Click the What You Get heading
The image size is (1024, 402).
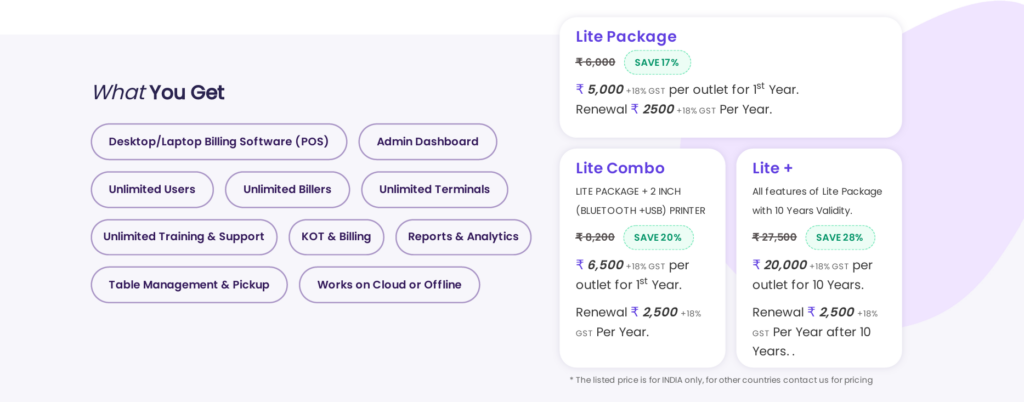pyautogui.click(x=158, y=93)
